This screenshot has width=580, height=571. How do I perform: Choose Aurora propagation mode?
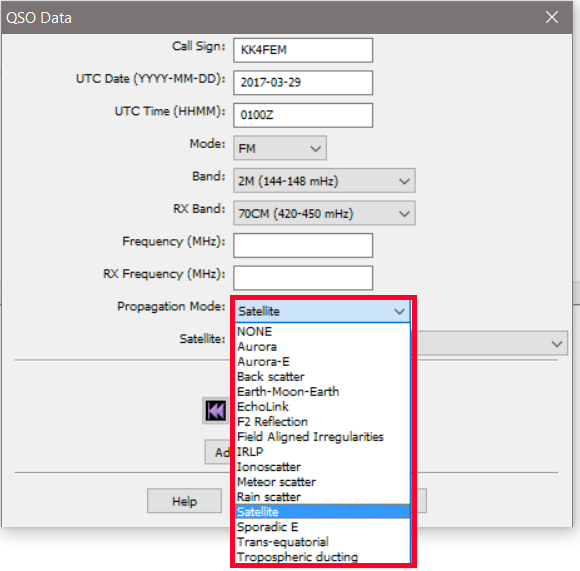323,347
